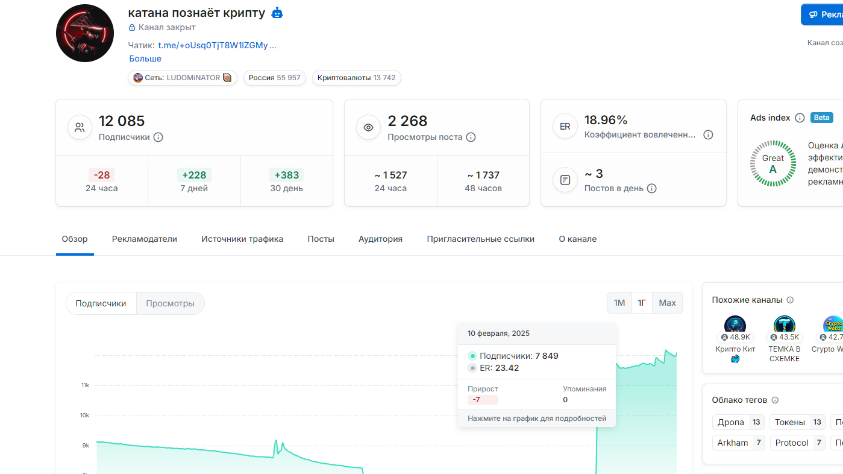This screenshot has height=474, width=843.
Task: Click the Great A rating gauge
Action: pyautogui.click(x=773, y=163)
